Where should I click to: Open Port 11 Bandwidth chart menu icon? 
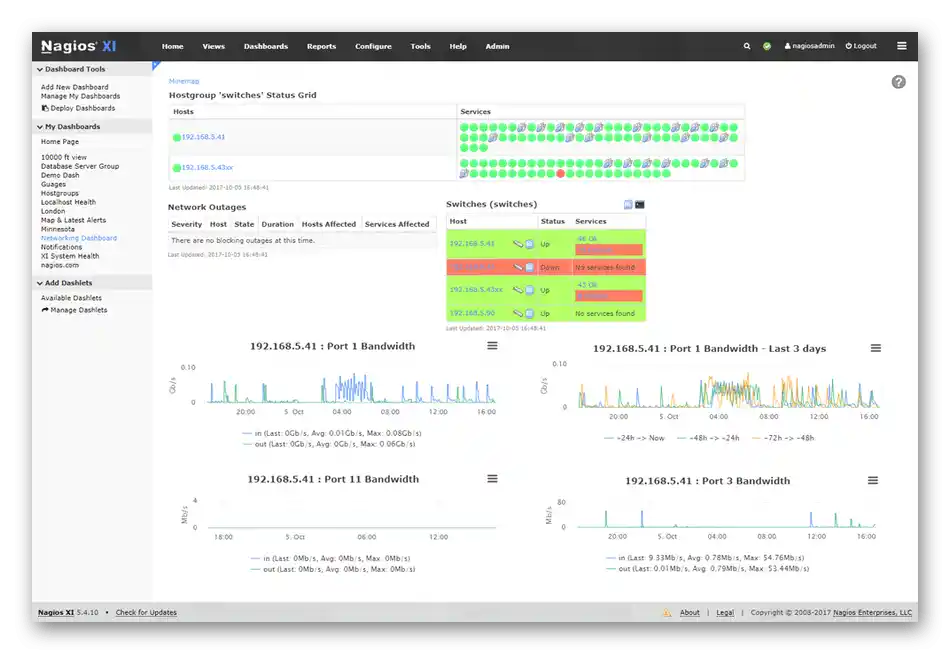[493, 478]
